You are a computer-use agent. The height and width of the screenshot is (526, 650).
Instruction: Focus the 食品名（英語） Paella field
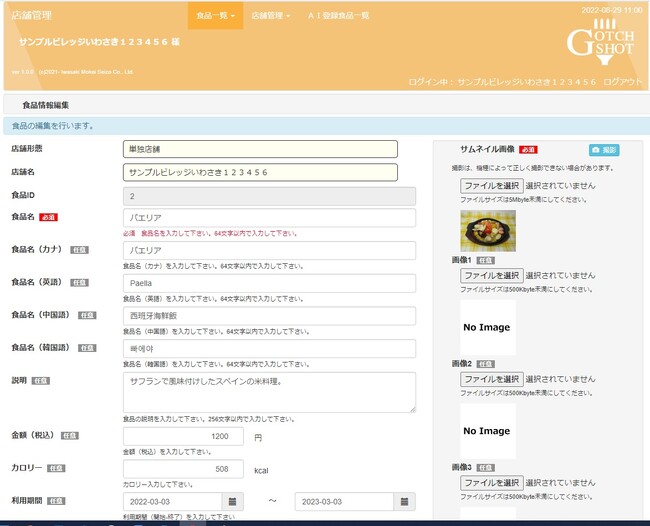point(269,283)
